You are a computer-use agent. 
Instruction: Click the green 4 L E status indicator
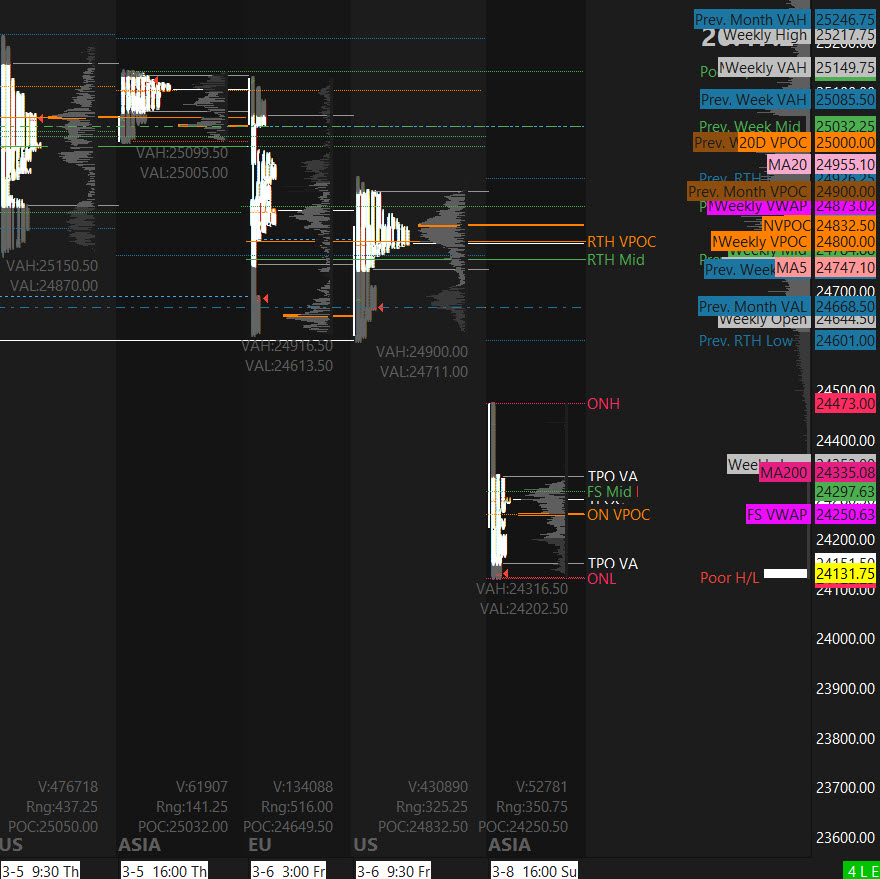coord(861,870)
